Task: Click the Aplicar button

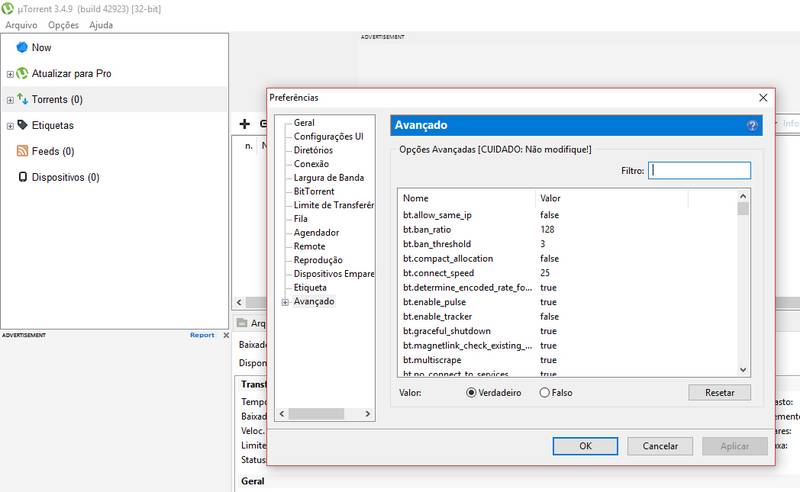Action: coord(735,446)
